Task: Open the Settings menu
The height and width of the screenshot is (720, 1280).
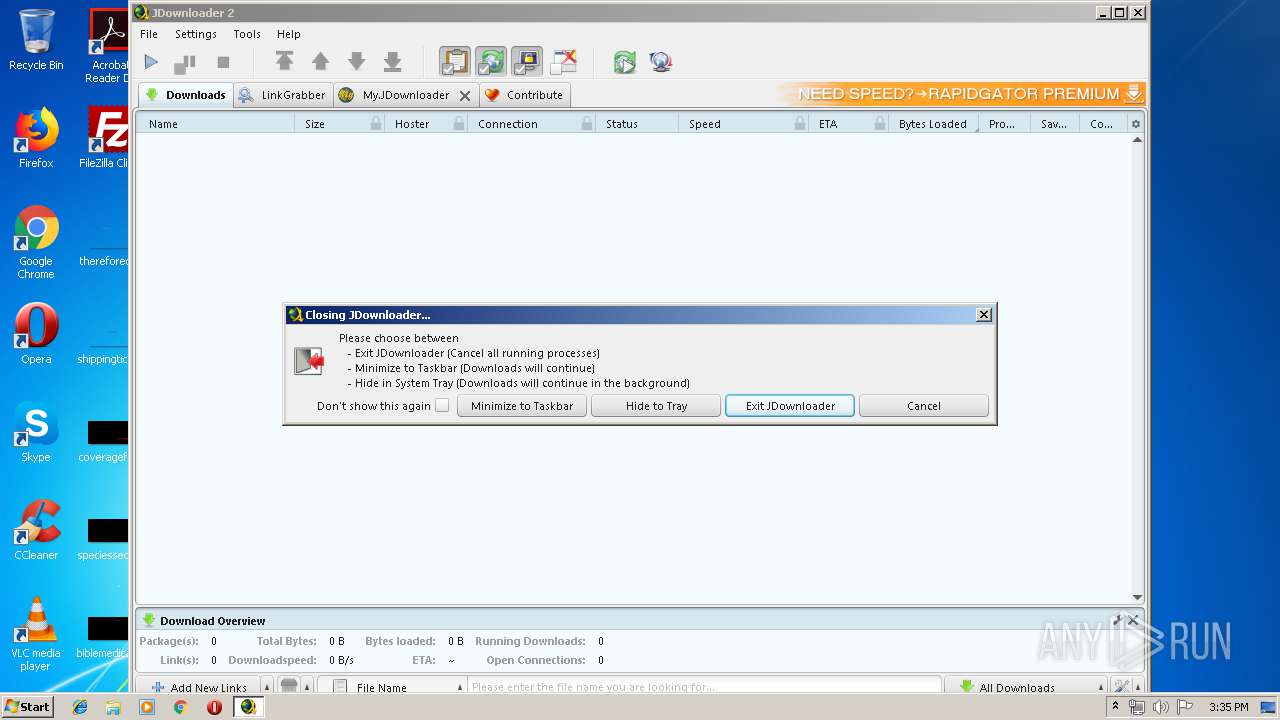Action: pyautogui.click(x=196, y=34)
